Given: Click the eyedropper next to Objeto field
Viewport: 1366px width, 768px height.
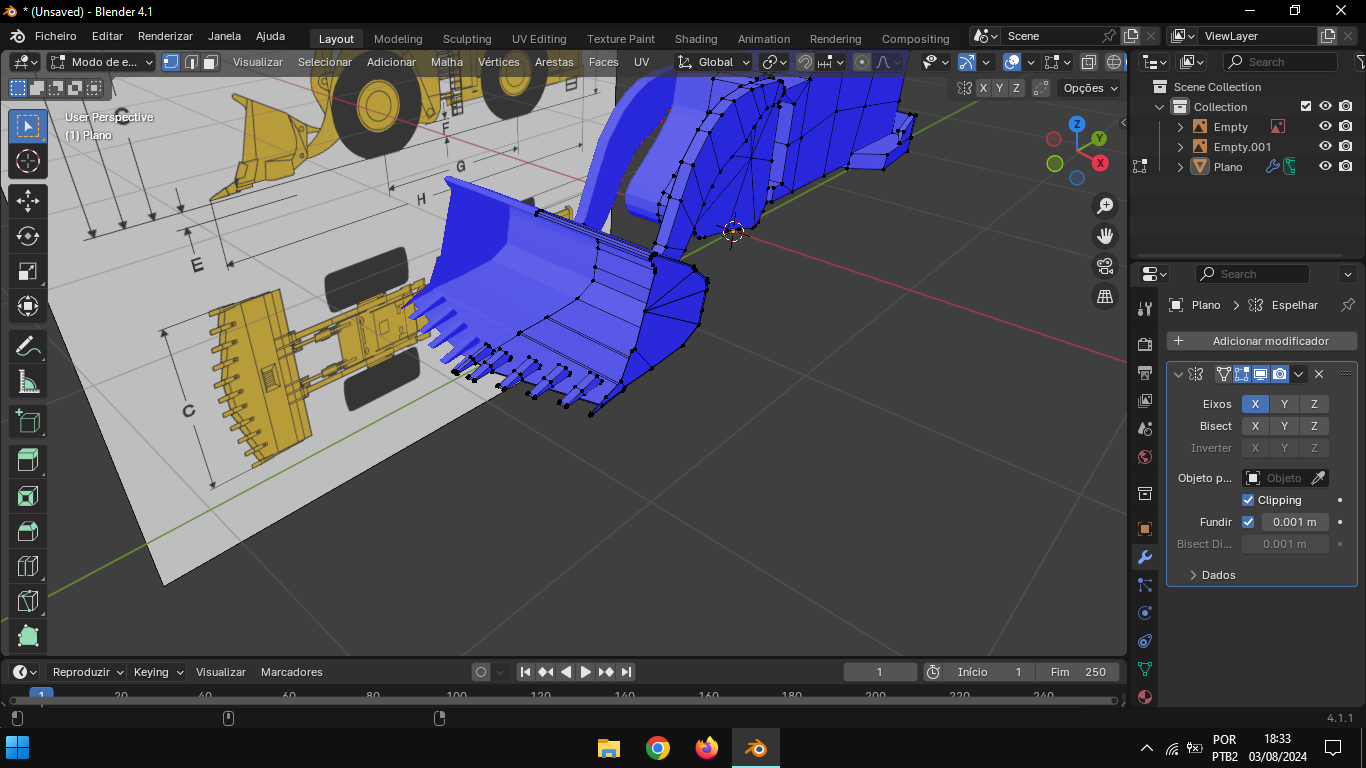Looking at the screenshot, I should (x=1319, y=478).
